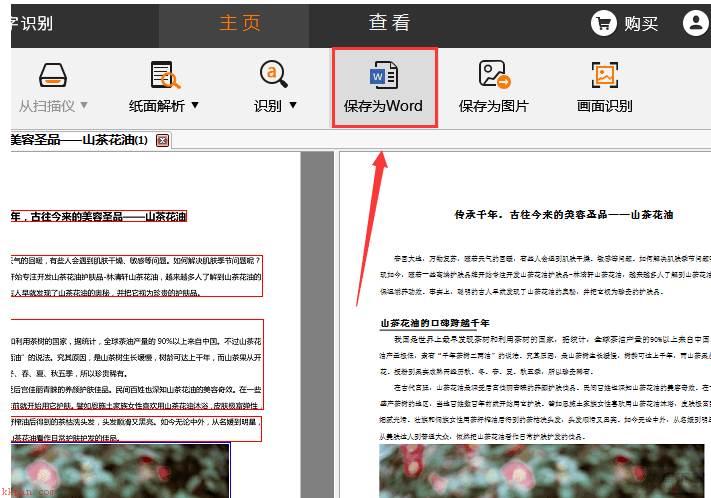Image resolution: width=711 pixels, height=498 pixels.
Task: Switch to the 查看 tab
Action: click(x=389, y=23)
